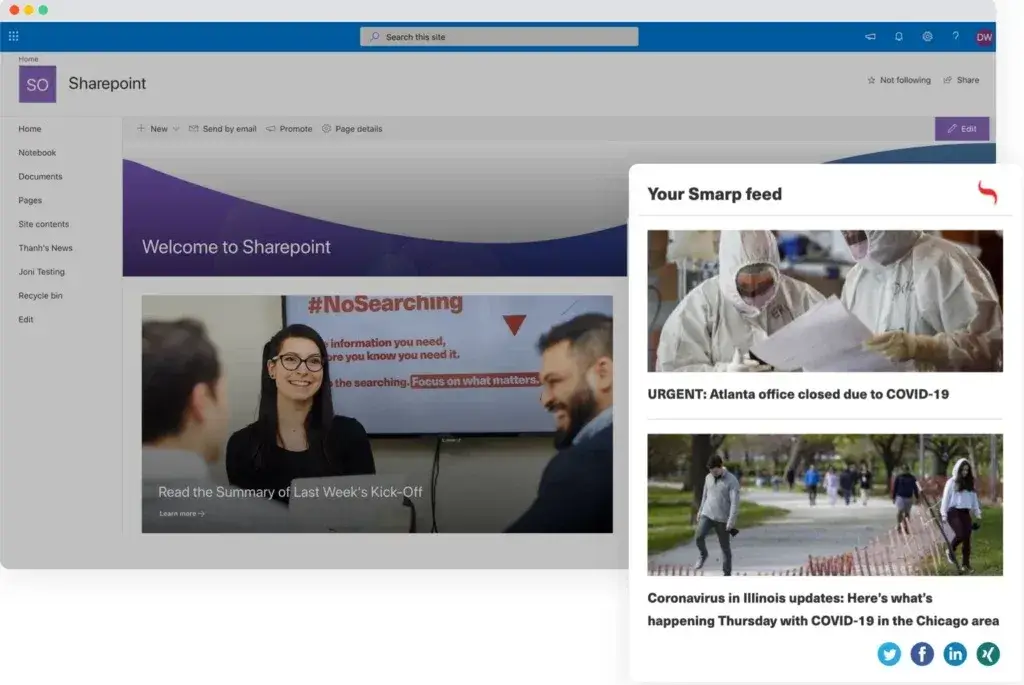Viewport: 1024px width, 685px height.
Task: Click the magnifier icon in the search box
Action: (375, 37)
